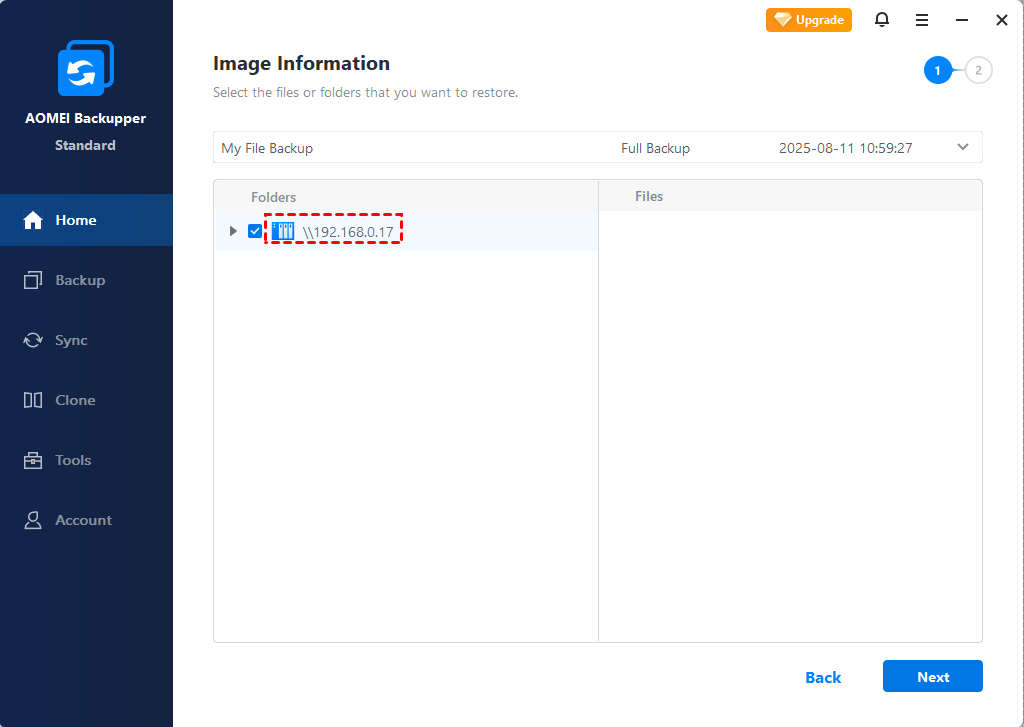Click Next to continue restore
This screenshot has height=727, width=1024.
(x=932, y=677)
